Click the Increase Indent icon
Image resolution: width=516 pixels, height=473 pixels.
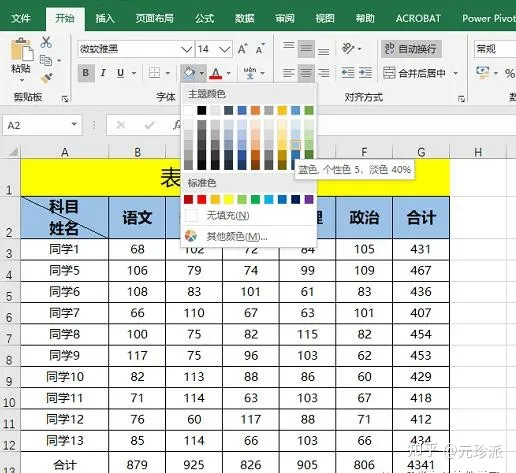[x=365, y=73]
